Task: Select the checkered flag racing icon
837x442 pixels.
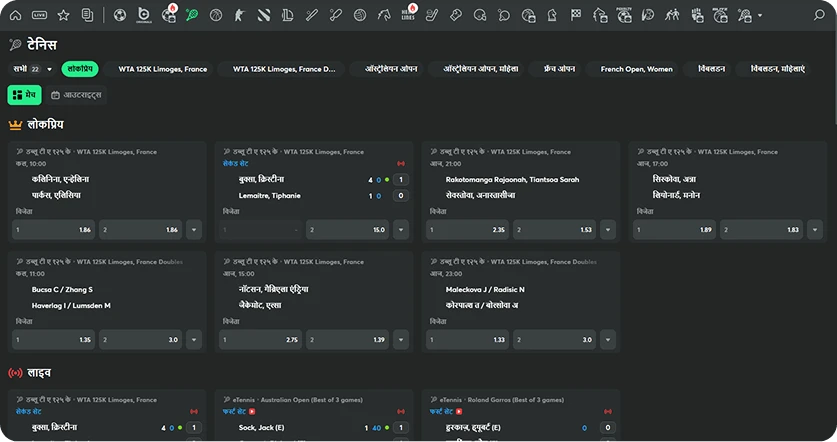Action: click(575, 15)
